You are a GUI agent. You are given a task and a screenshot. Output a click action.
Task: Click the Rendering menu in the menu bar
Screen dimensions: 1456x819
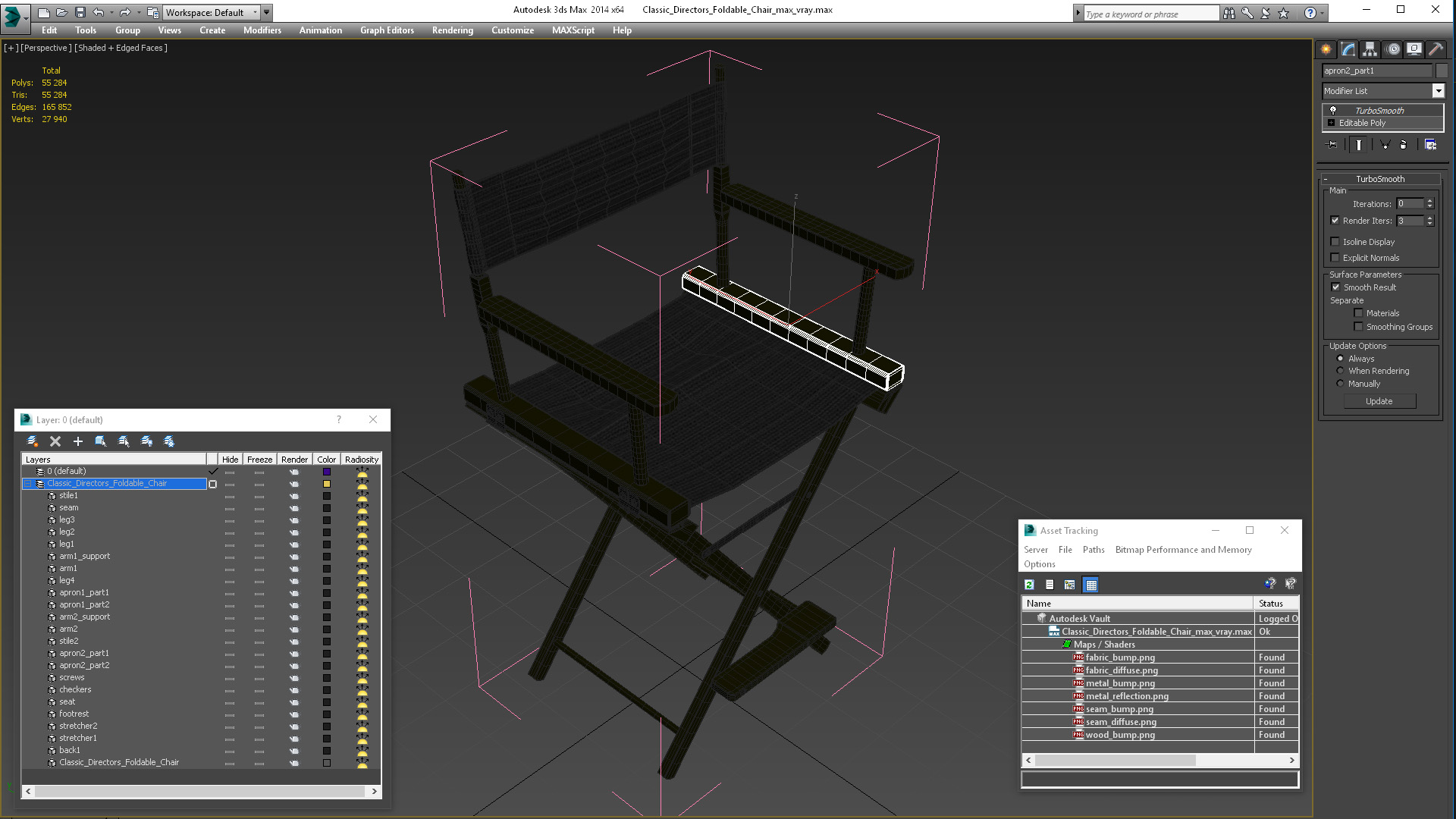click(452, 30)
